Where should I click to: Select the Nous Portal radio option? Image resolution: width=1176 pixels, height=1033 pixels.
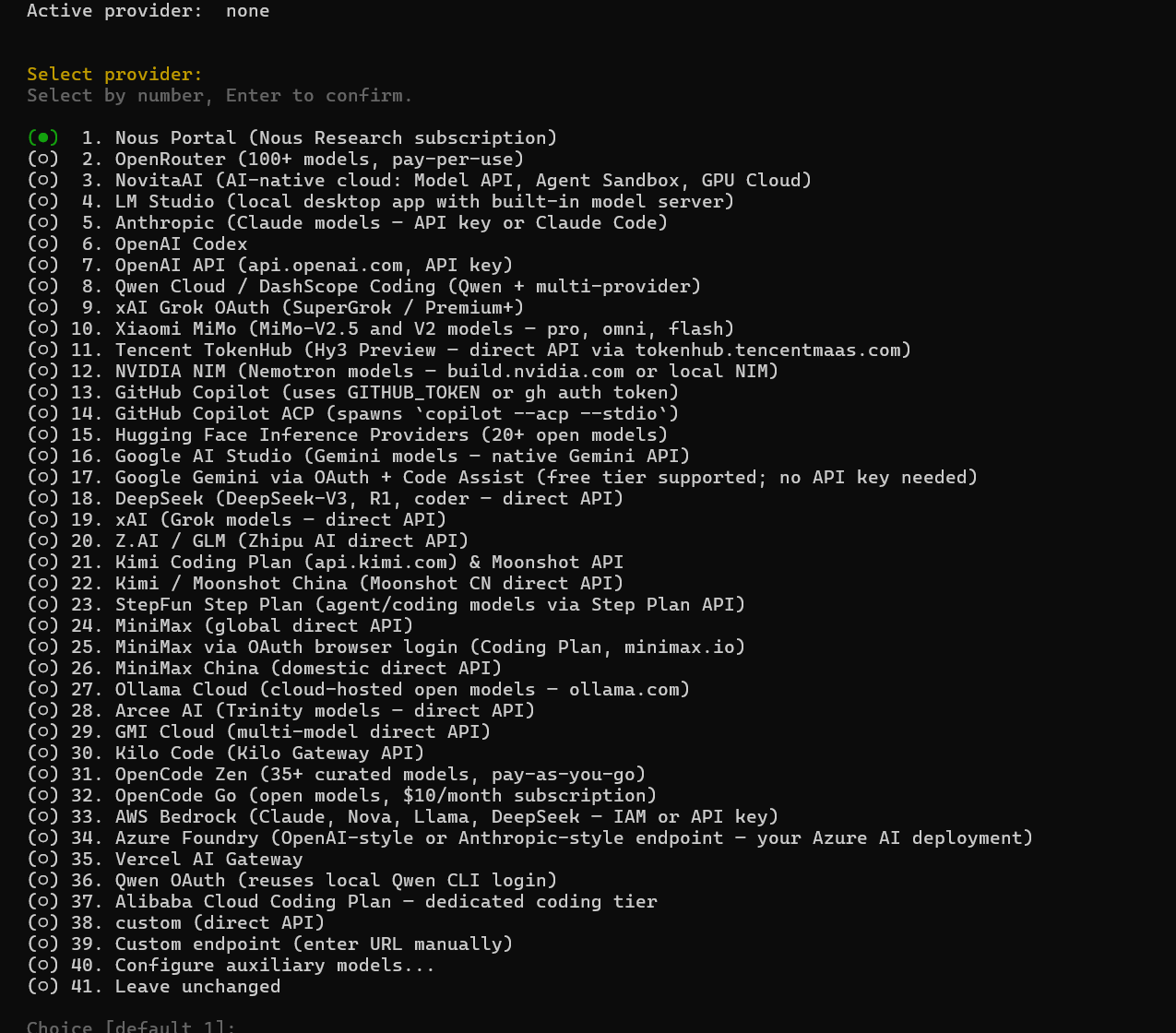point(43,137)
